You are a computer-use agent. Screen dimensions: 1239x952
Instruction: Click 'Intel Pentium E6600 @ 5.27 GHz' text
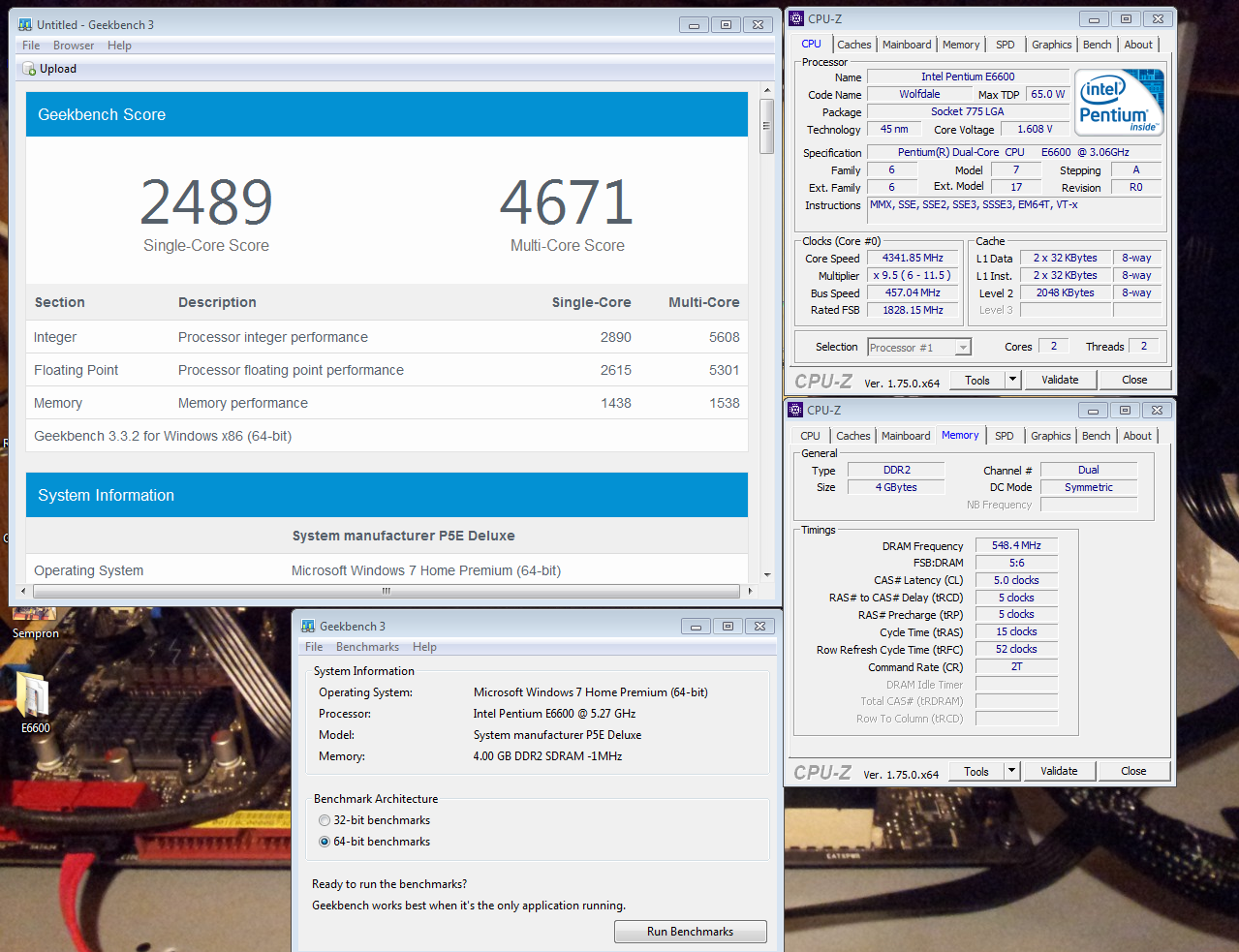coord(554,714)
